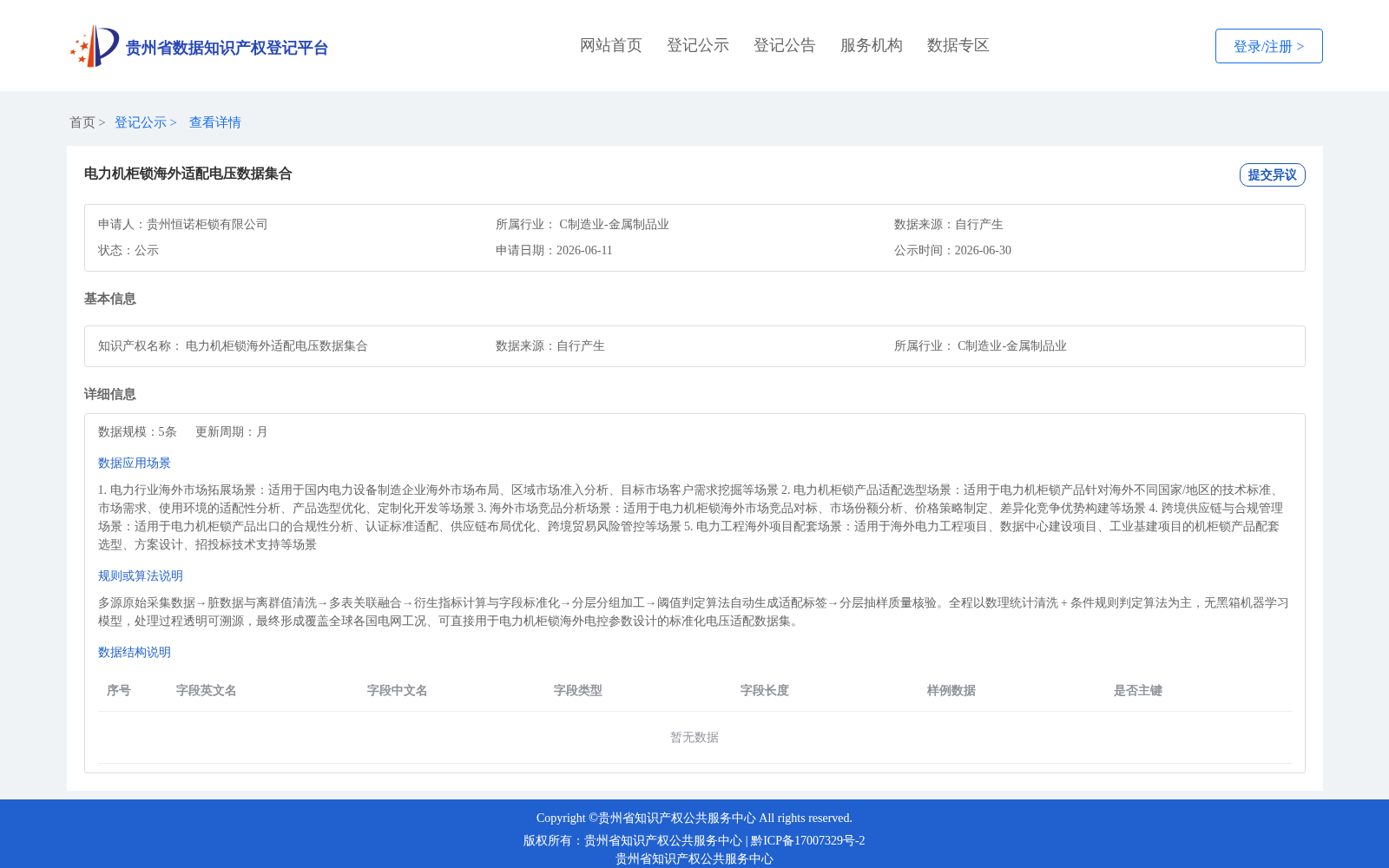Image resolution: width=1389 pixels, height=868 pixels.
Task: Open 数据专区 navigation item
Action: tap(958, 45)
